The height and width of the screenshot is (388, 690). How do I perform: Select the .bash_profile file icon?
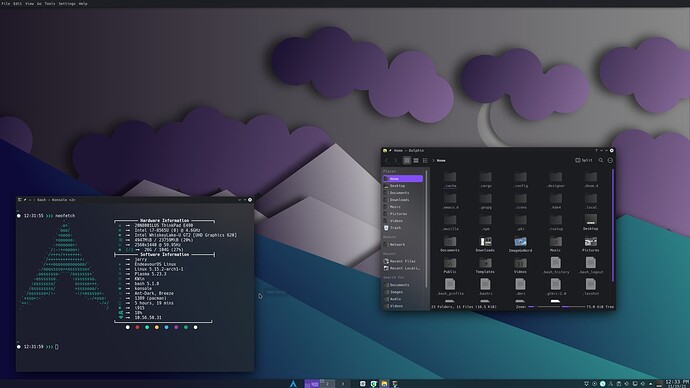[450, 284]
